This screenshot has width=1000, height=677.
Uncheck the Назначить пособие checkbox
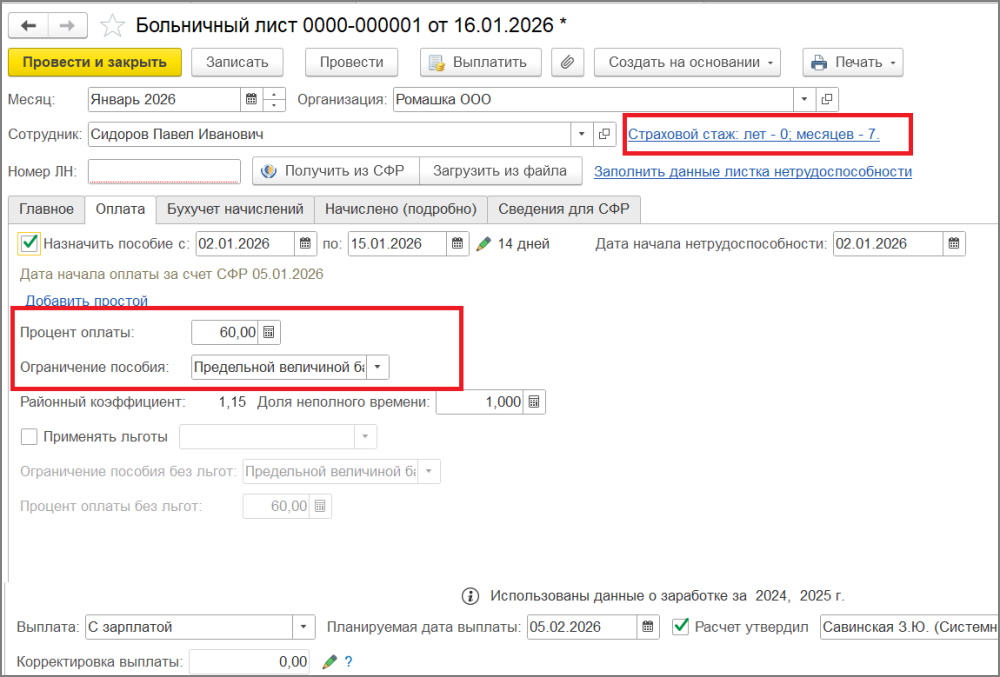[x=29, y=243]
